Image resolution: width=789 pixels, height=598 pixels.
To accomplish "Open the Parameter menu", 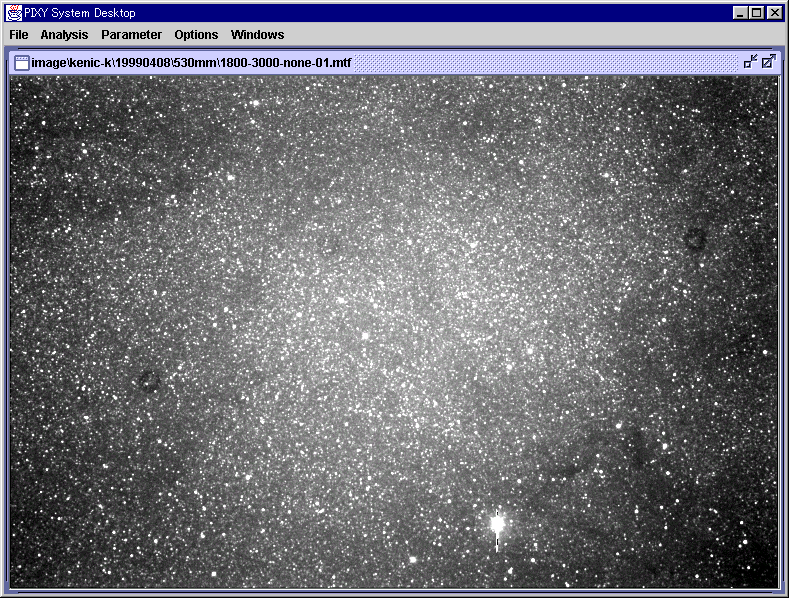I will pyautogui.click(x=131, y=35).
